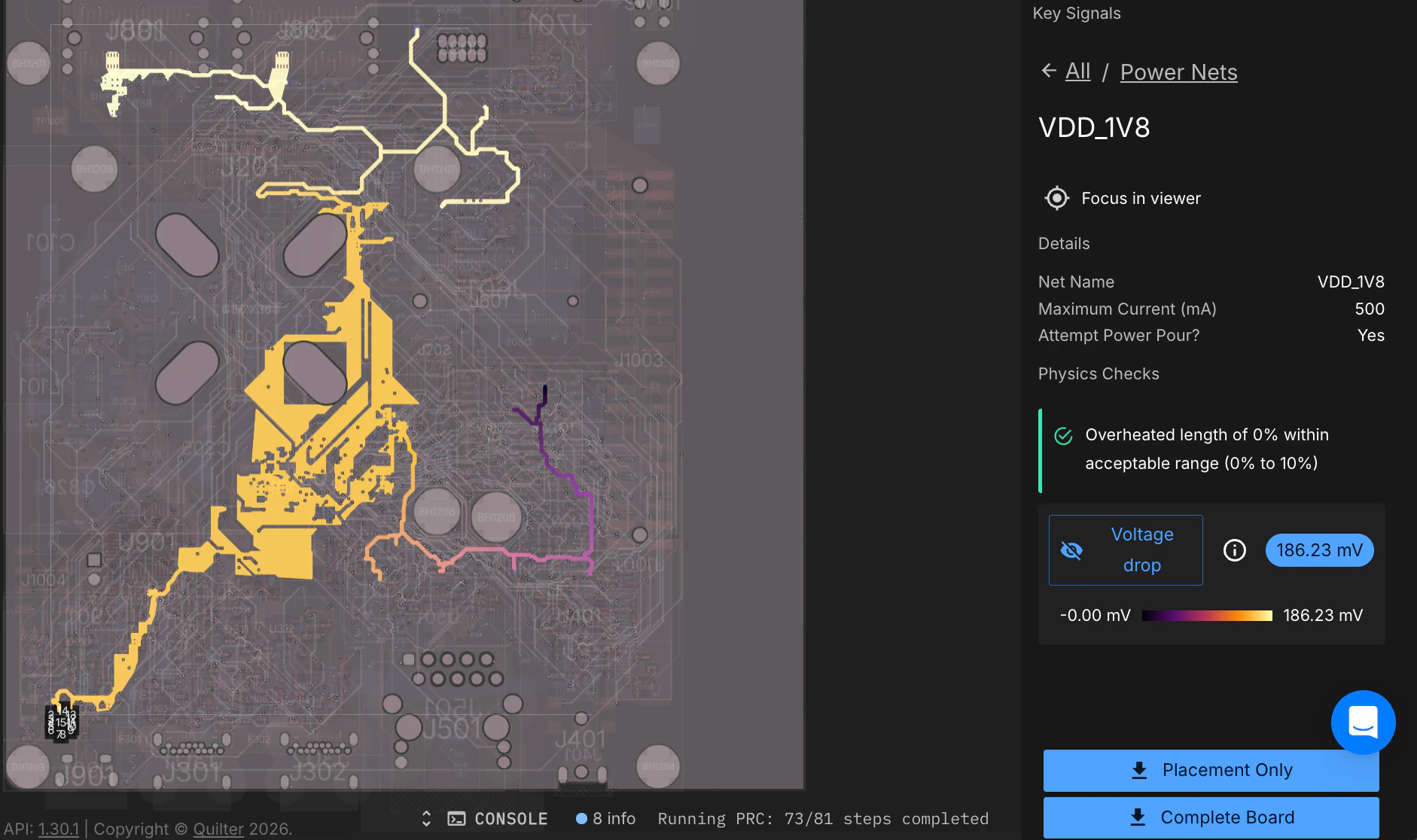Click the voltage drop color gradient bar
The image size is (1417, 840).
click(1207, 616)
